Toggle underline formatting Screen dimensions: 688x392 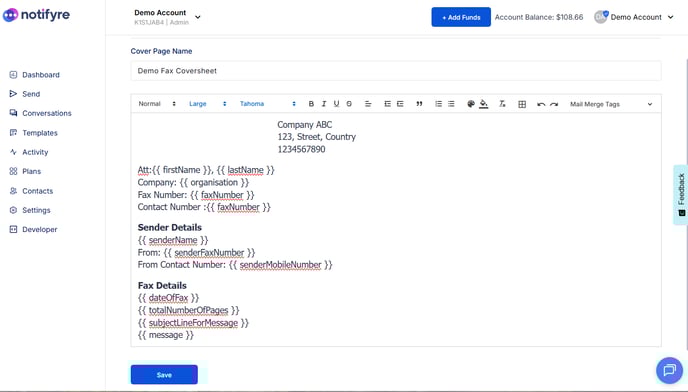coord(337,104)
